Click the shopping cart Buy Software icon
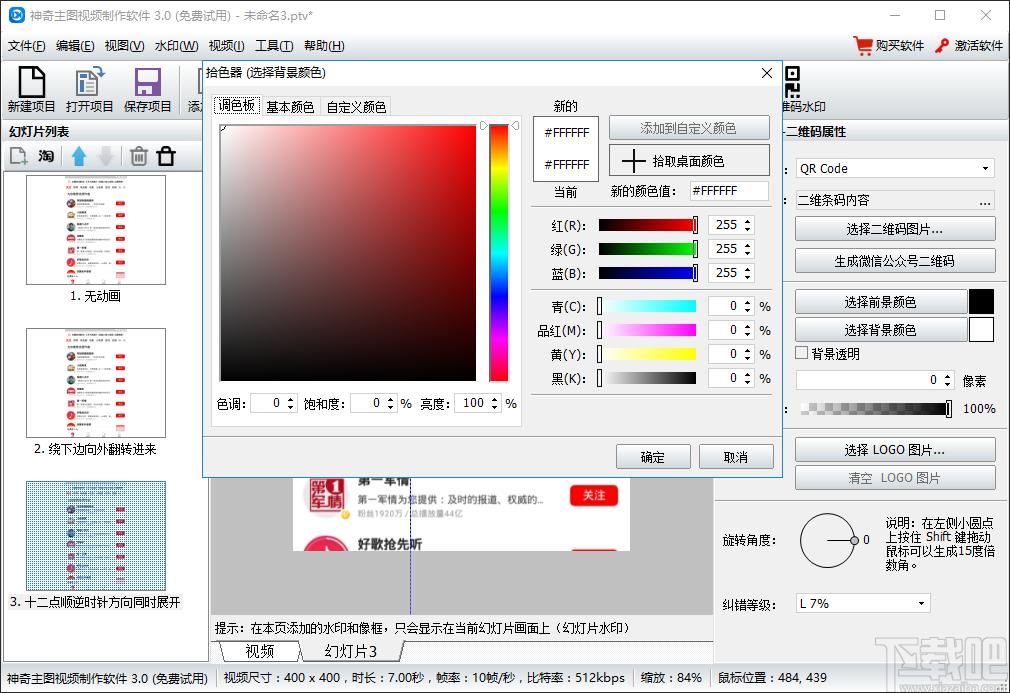 [862, 46]
